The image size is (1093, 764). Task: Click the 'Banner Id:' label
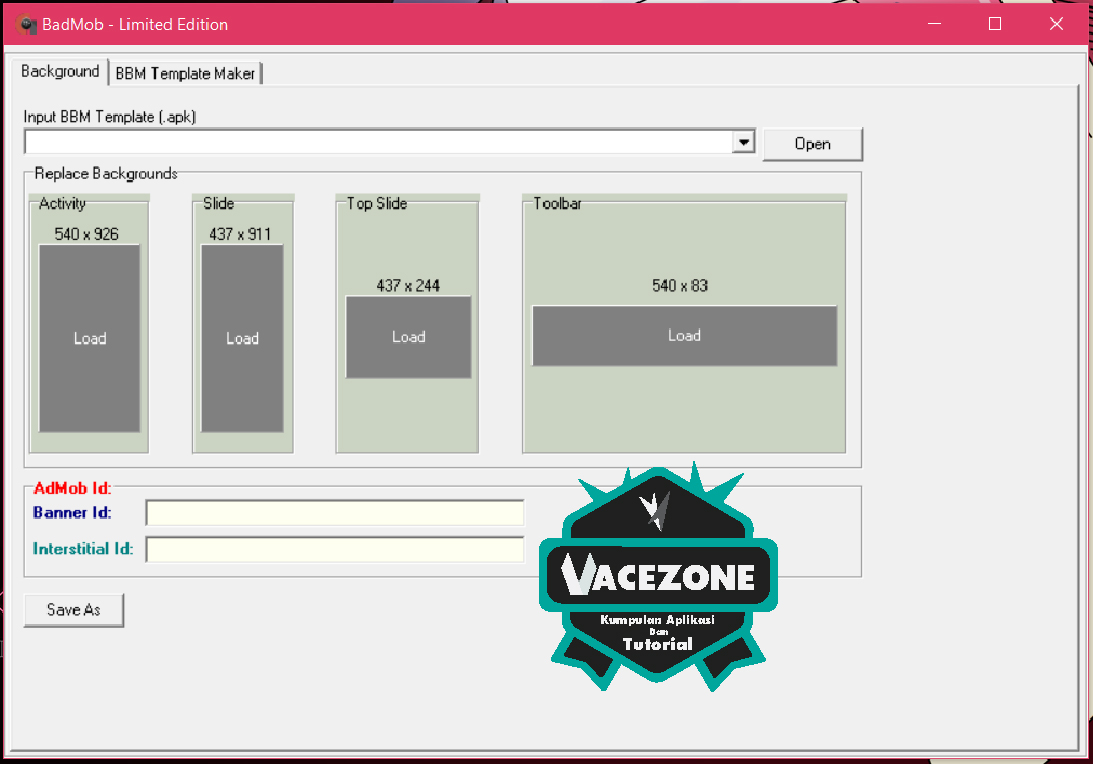[x=72, y=513]
